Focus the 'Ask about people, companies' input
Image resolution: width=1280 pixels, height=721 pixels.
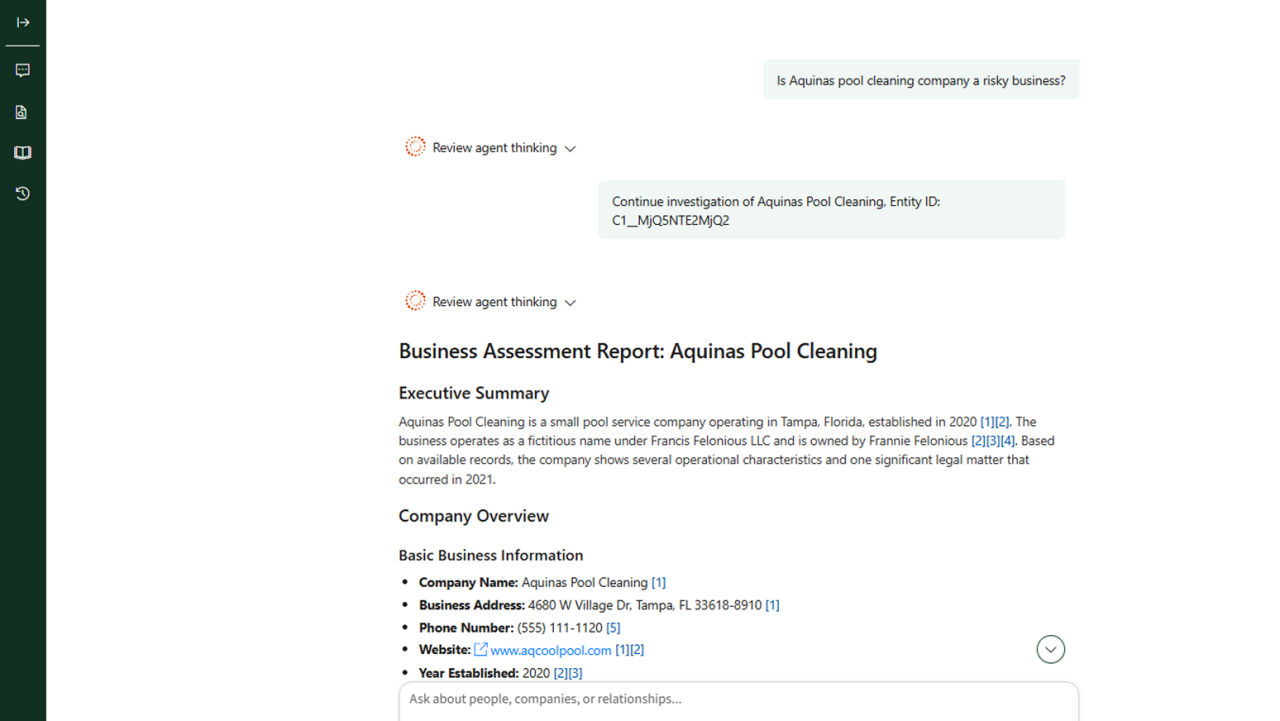[x=738, y=699]
